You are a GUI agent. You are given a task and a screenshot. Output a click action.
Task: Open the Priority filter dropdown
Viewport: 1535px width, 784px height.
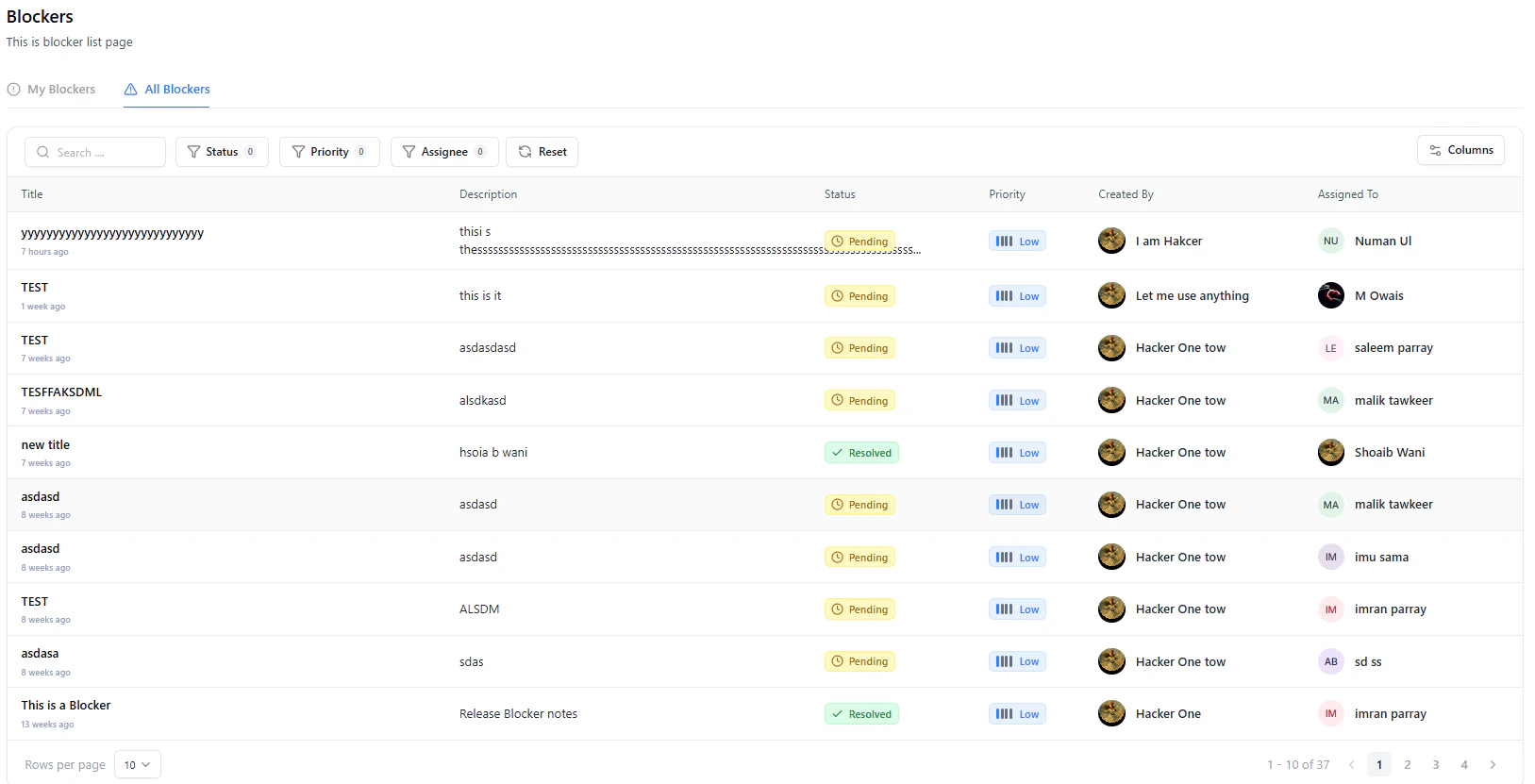click(329, 152)
